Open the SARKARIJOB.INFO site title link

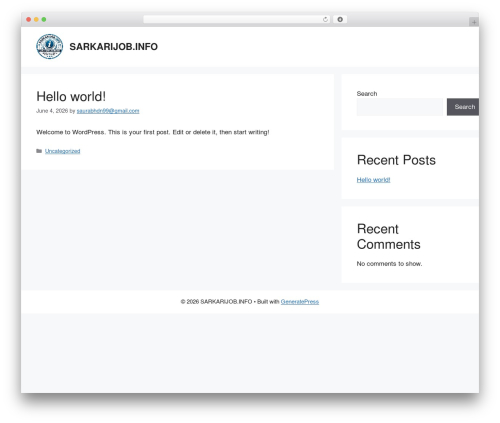113,47
